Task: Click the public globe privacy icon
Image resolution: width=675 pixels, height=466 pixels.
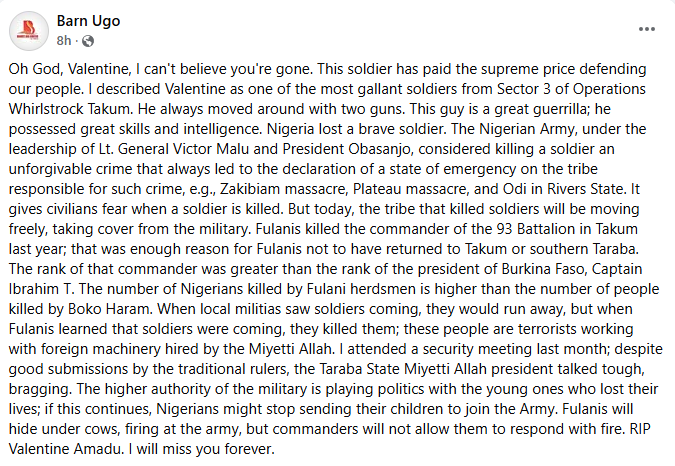Action: (x=88, y=41)
